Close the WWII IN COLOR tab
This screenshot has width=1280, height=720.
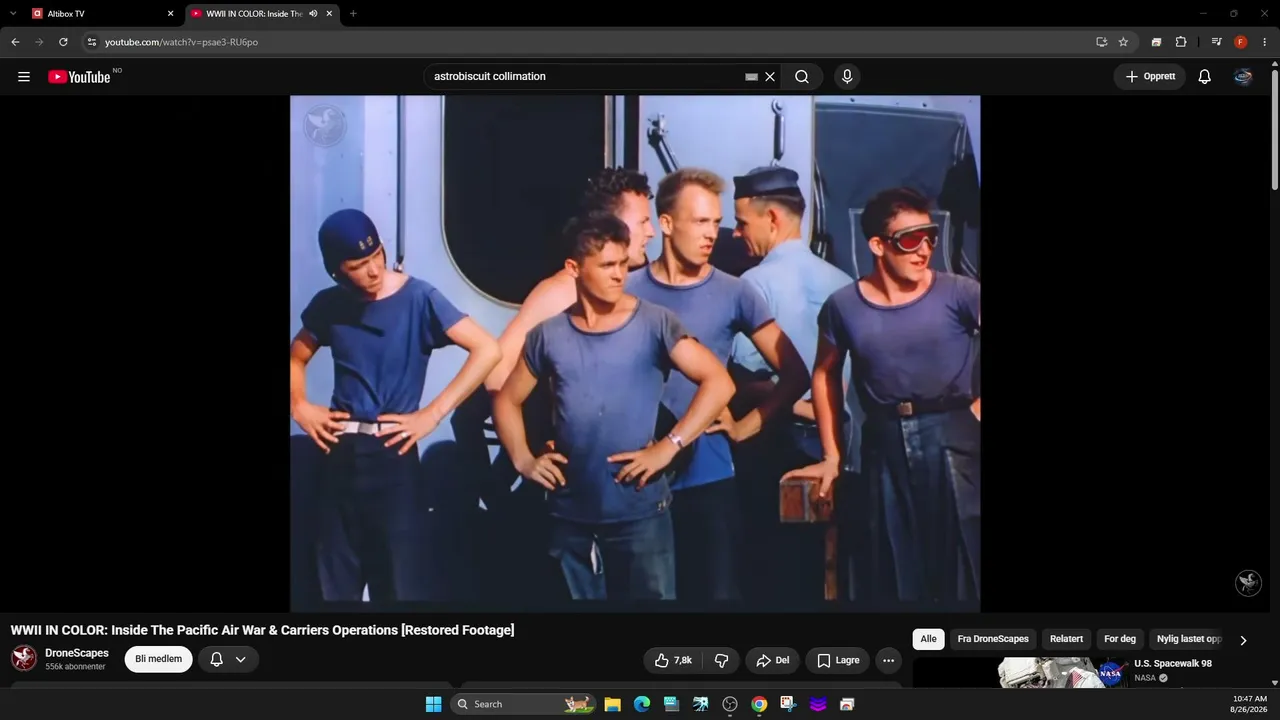pyautogui.click(x=329, y=14)
